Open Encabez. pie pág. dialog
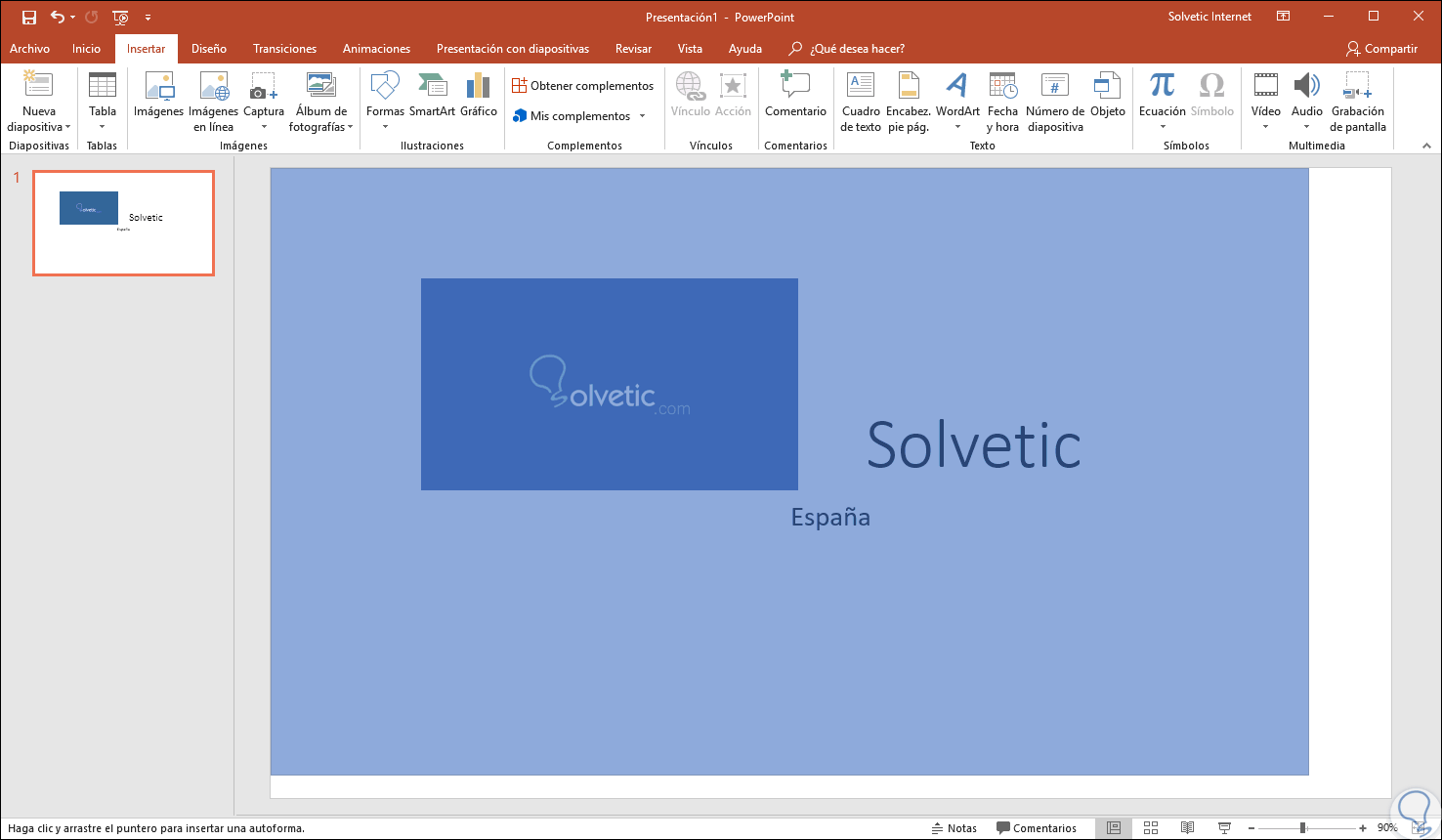Image resolution: width=1442 pixels, height=840 pixels. pos(909,102)
